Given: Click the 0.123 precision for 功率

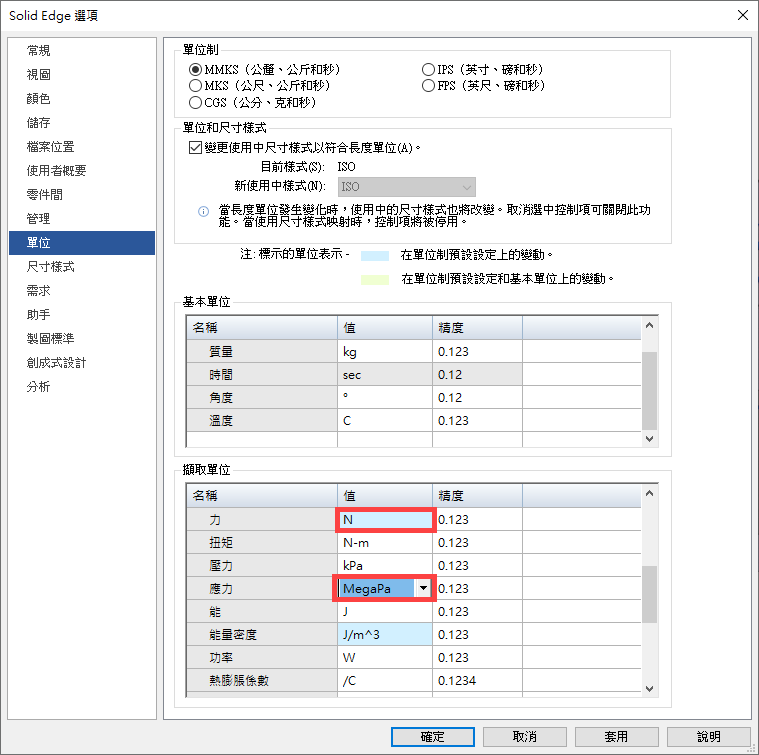Looking at the screenshot, I should click(x=477, y=657).
